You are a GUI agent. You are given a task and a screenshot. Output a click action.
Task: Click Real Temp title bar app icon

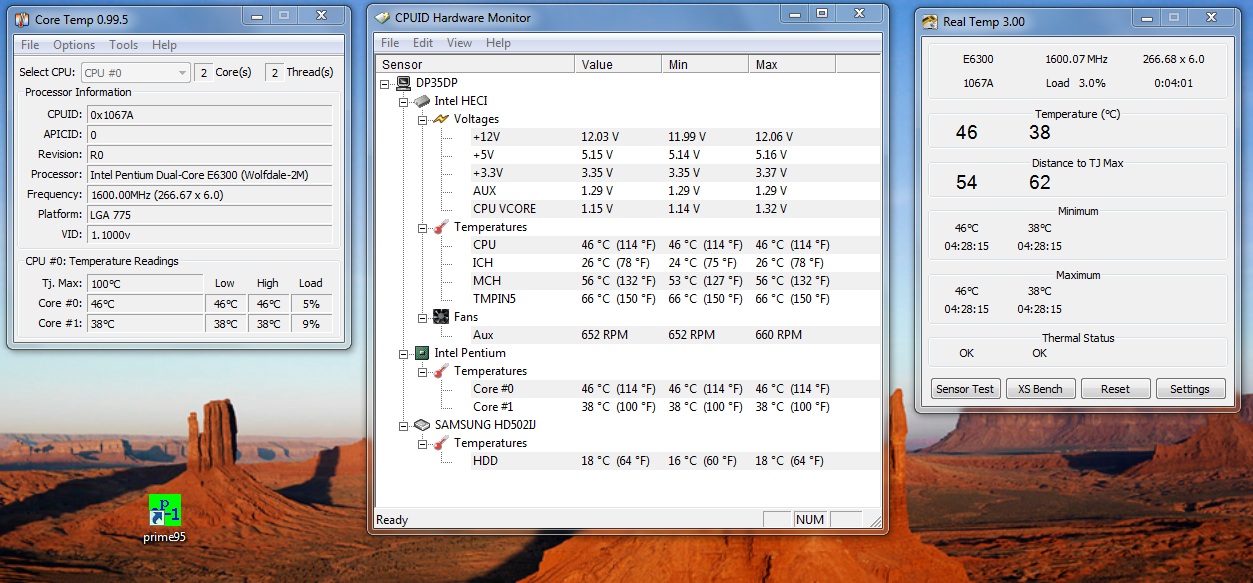[x=930, y=22]
